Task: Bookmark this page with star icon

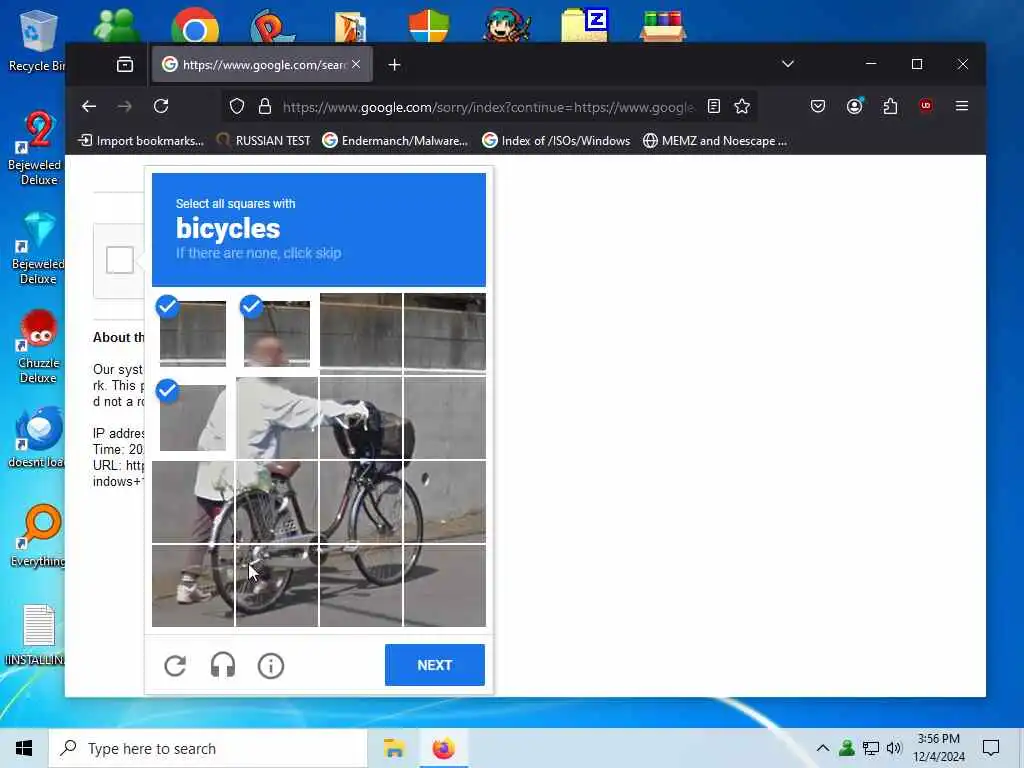Action: (x=742, y=106)
